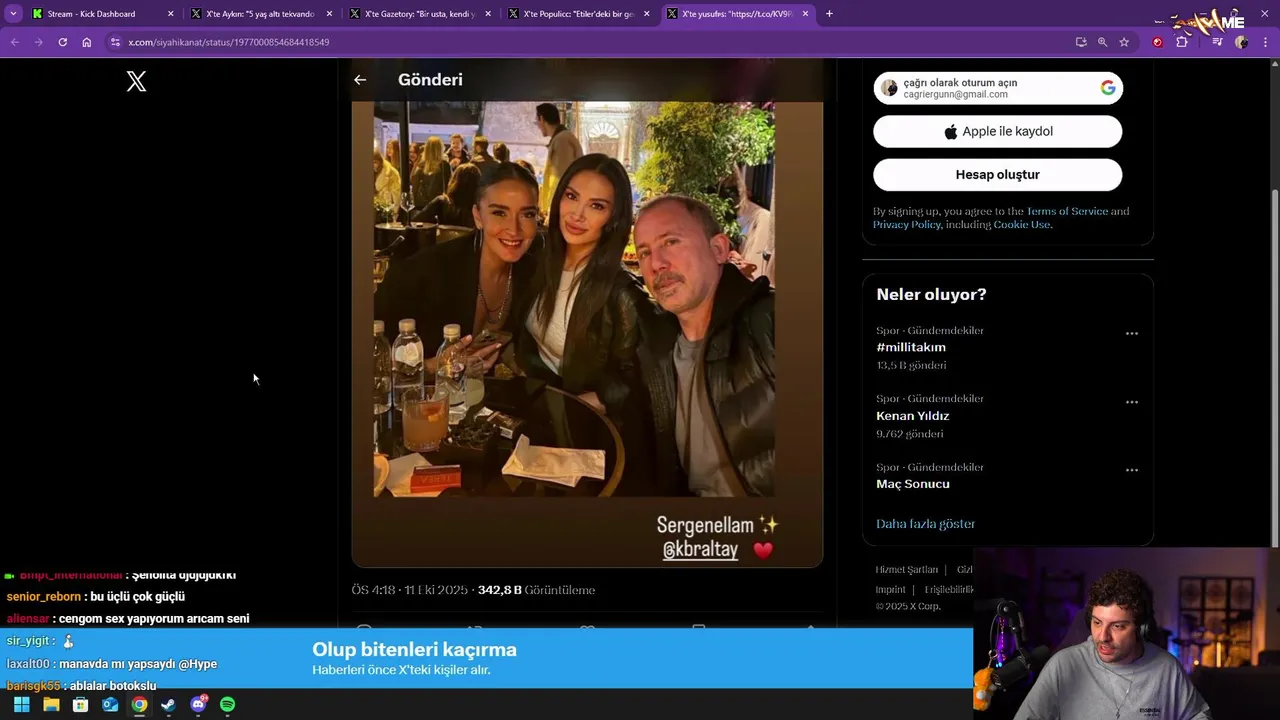1280x720 pixels.
Task: Click the address bar URL field
Action: (590, 42)
